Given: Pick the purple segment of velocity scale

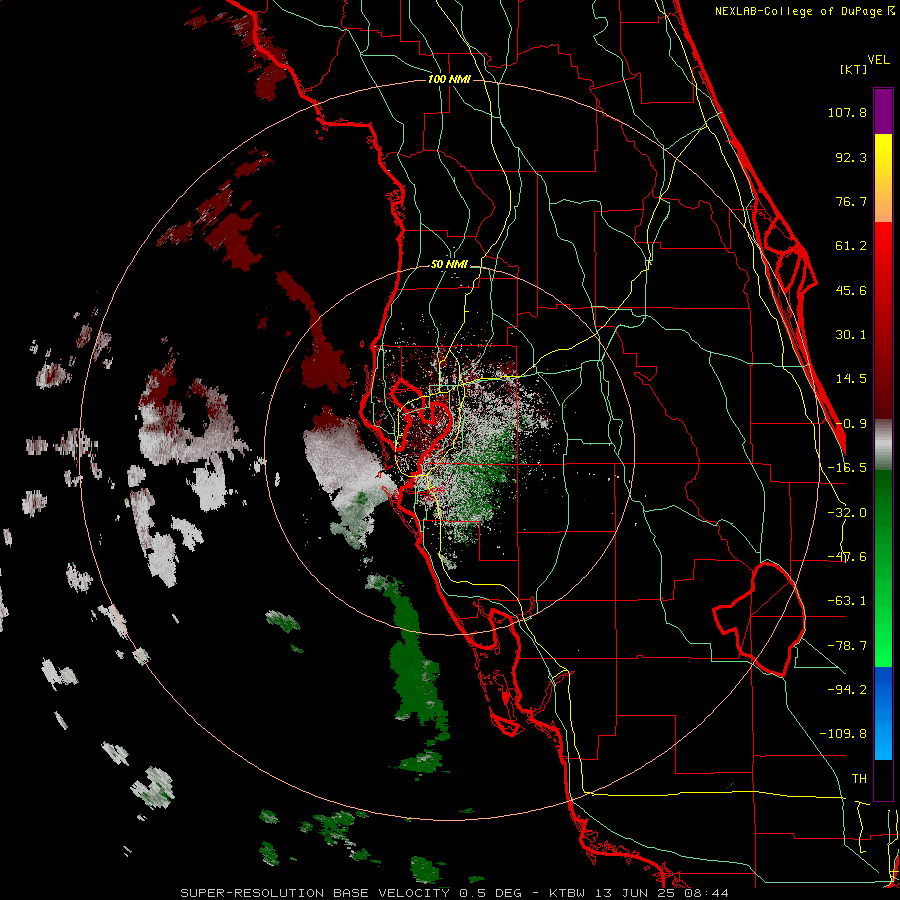Looking at the screenshot, I should tap(883, 112).
